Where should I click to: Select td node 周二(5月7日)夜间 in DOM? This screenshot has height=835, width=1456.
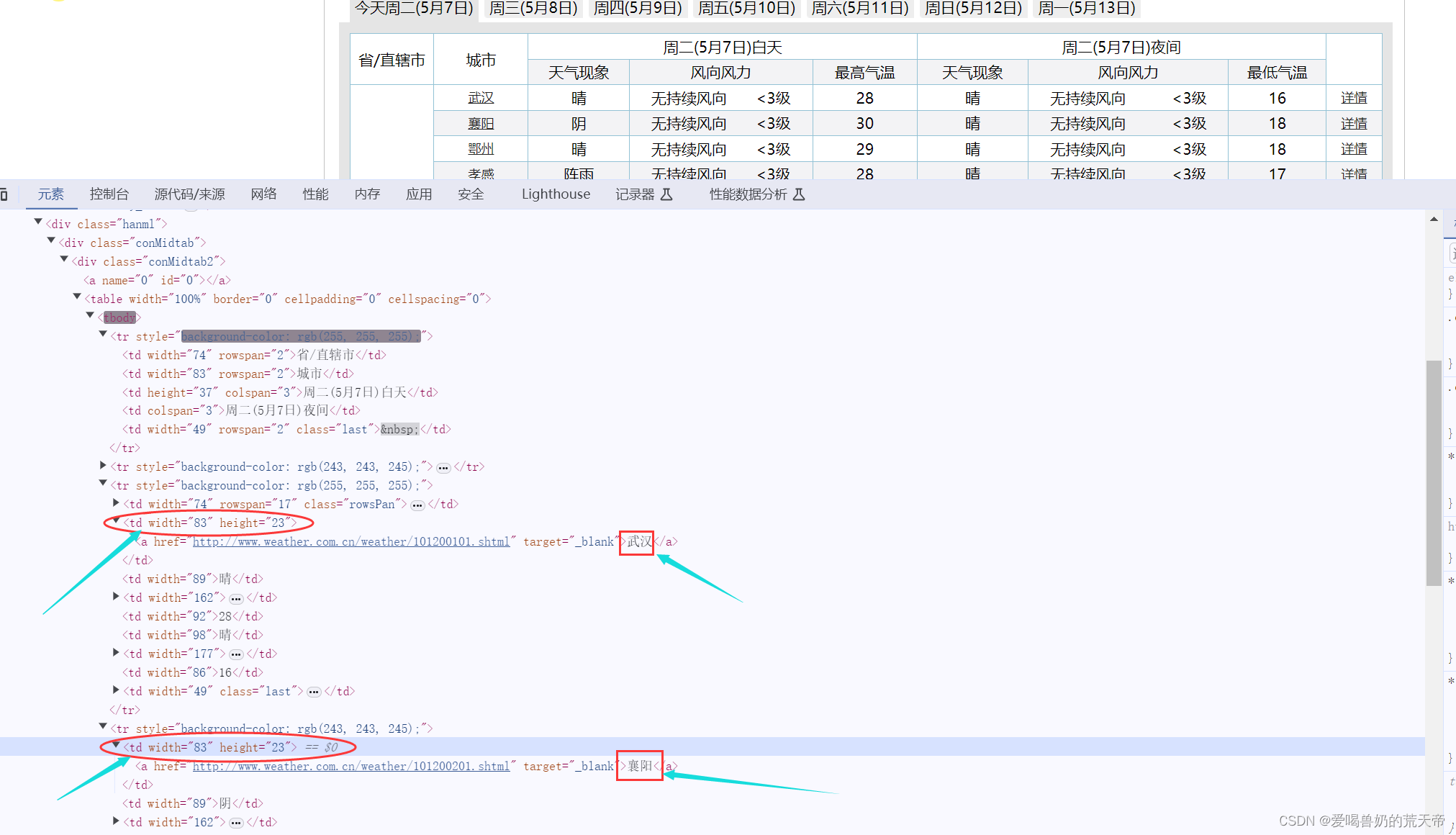click(241, 411)
